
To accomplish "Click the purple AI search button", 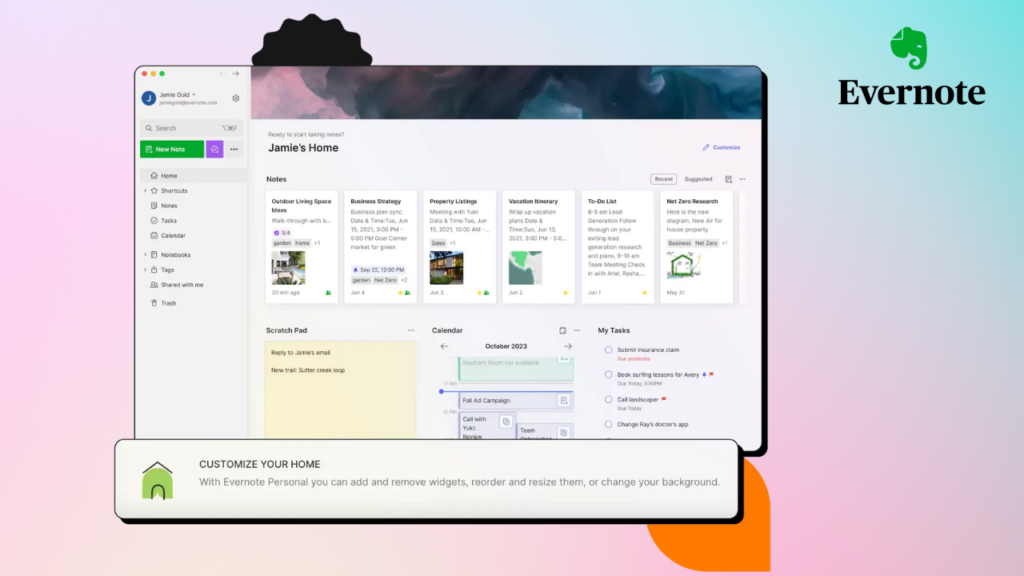I will (215, 150).
